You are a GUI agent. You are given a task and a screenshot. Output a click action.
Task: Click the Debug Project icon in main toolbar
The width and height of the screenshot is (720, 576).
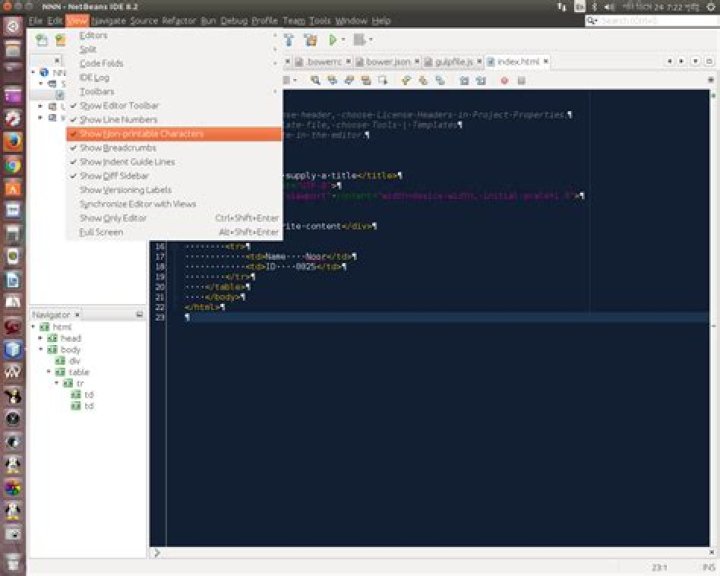(x=359, y=40)
